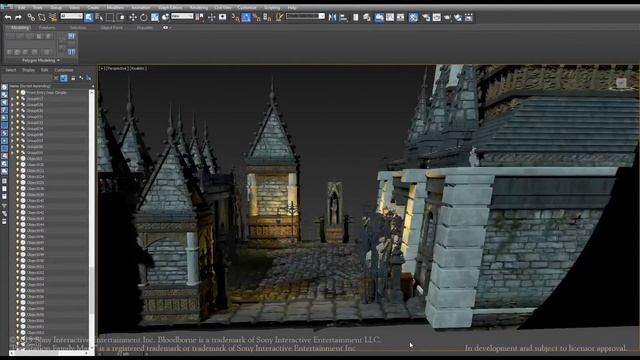This screenshot has width=640, height=360.
Task: Open the Tools menu
Action: coord(38,7)
